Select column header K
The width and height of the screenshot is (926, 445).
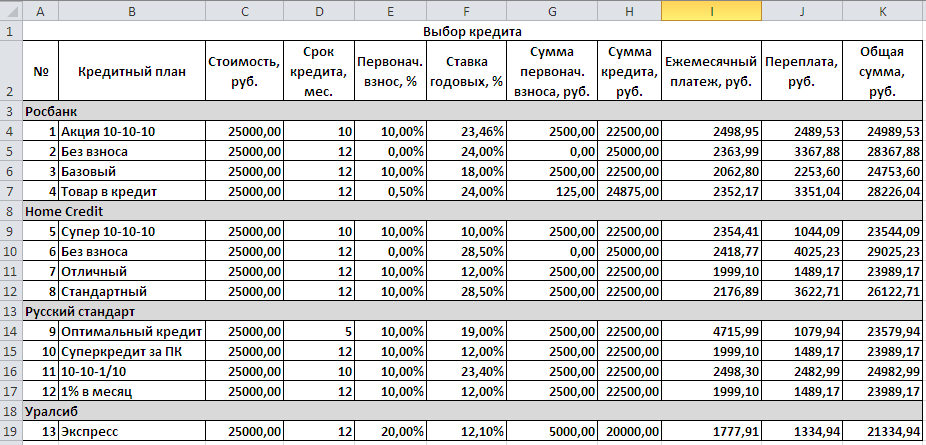pyautogui.click(x=884, y=10)
